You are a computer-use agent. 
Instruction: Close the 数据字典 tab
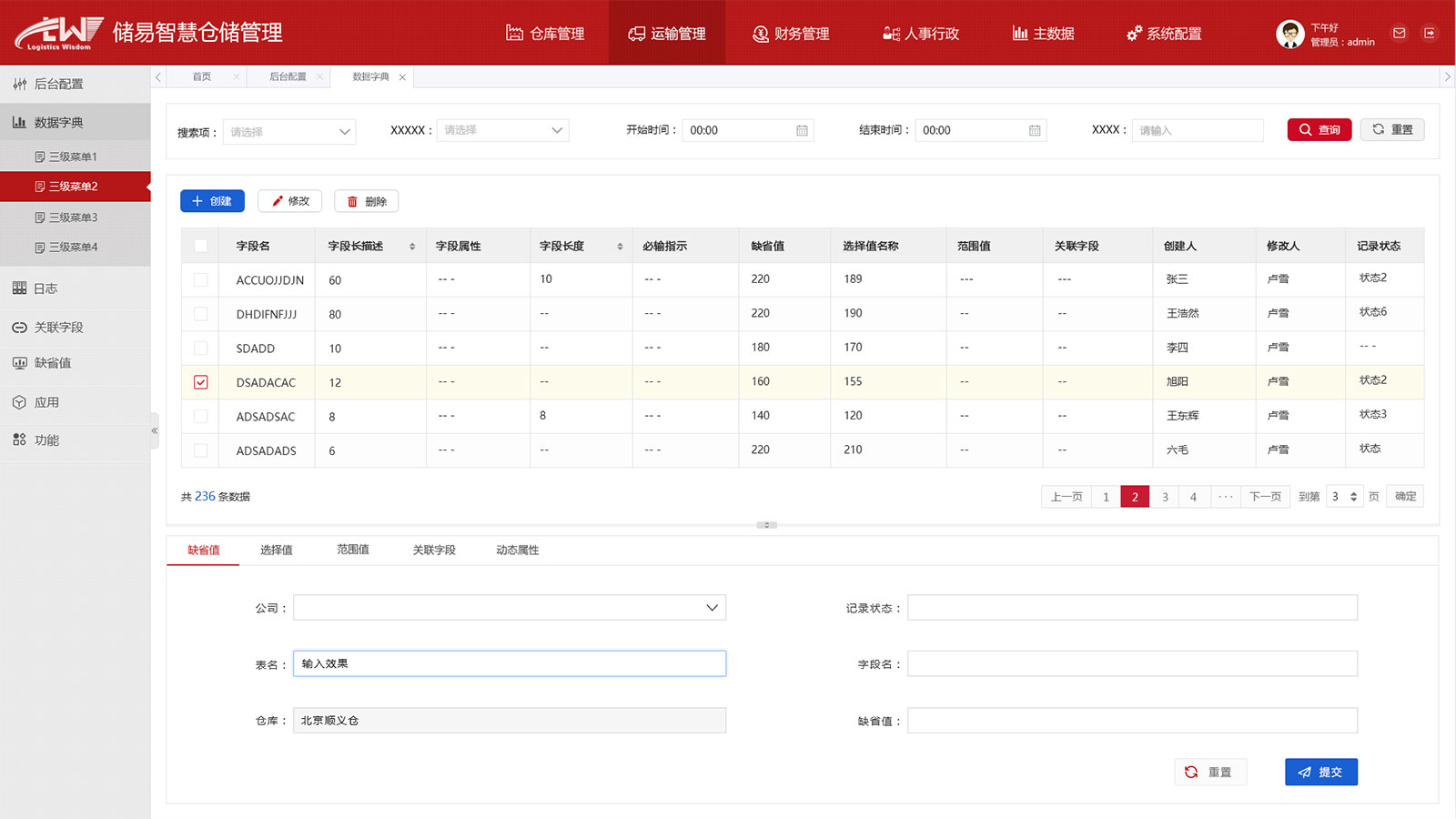(402, 77)
